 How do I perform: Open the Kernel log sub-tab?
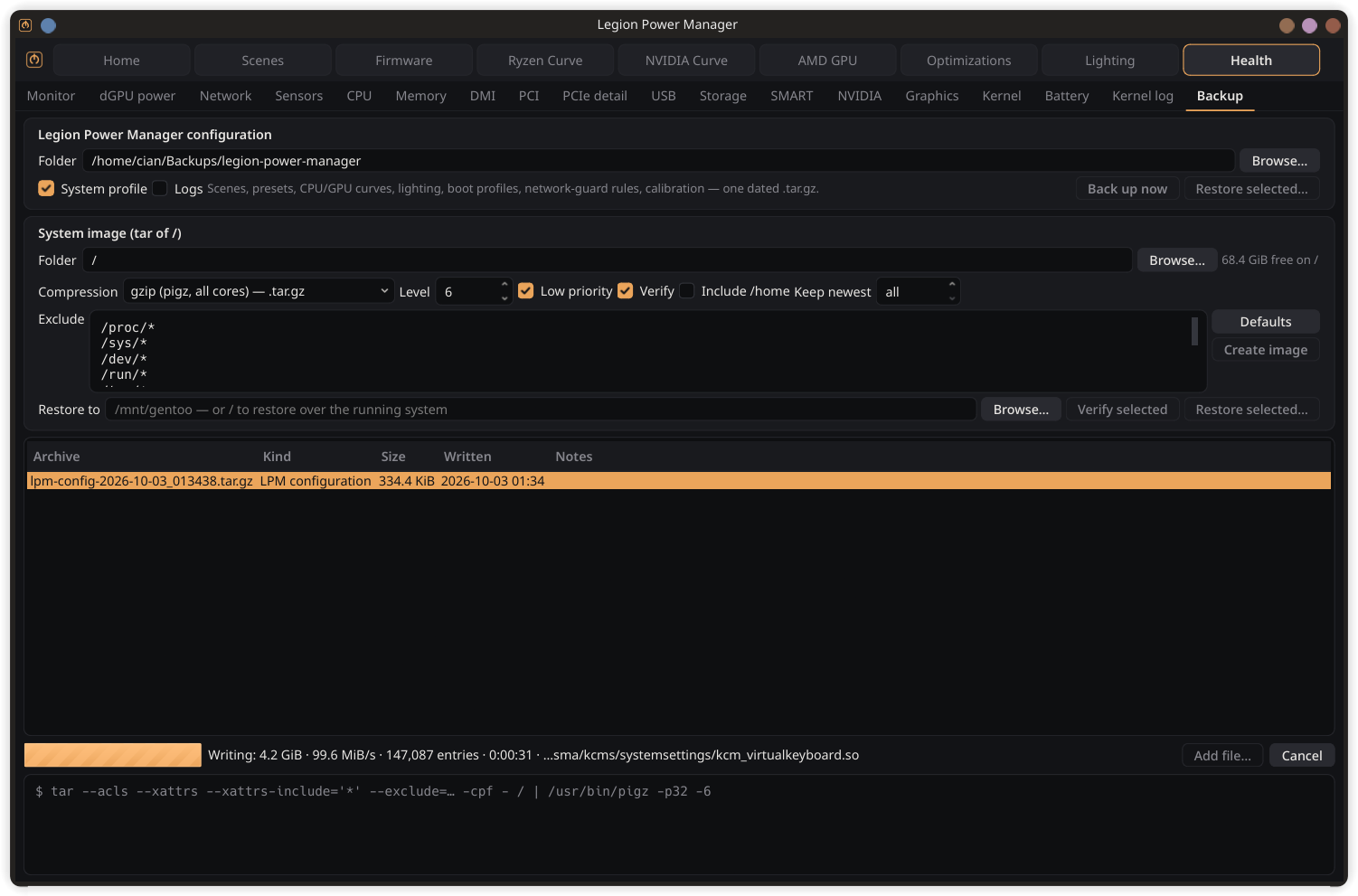pyautogui.click(x=1143, y=96)
